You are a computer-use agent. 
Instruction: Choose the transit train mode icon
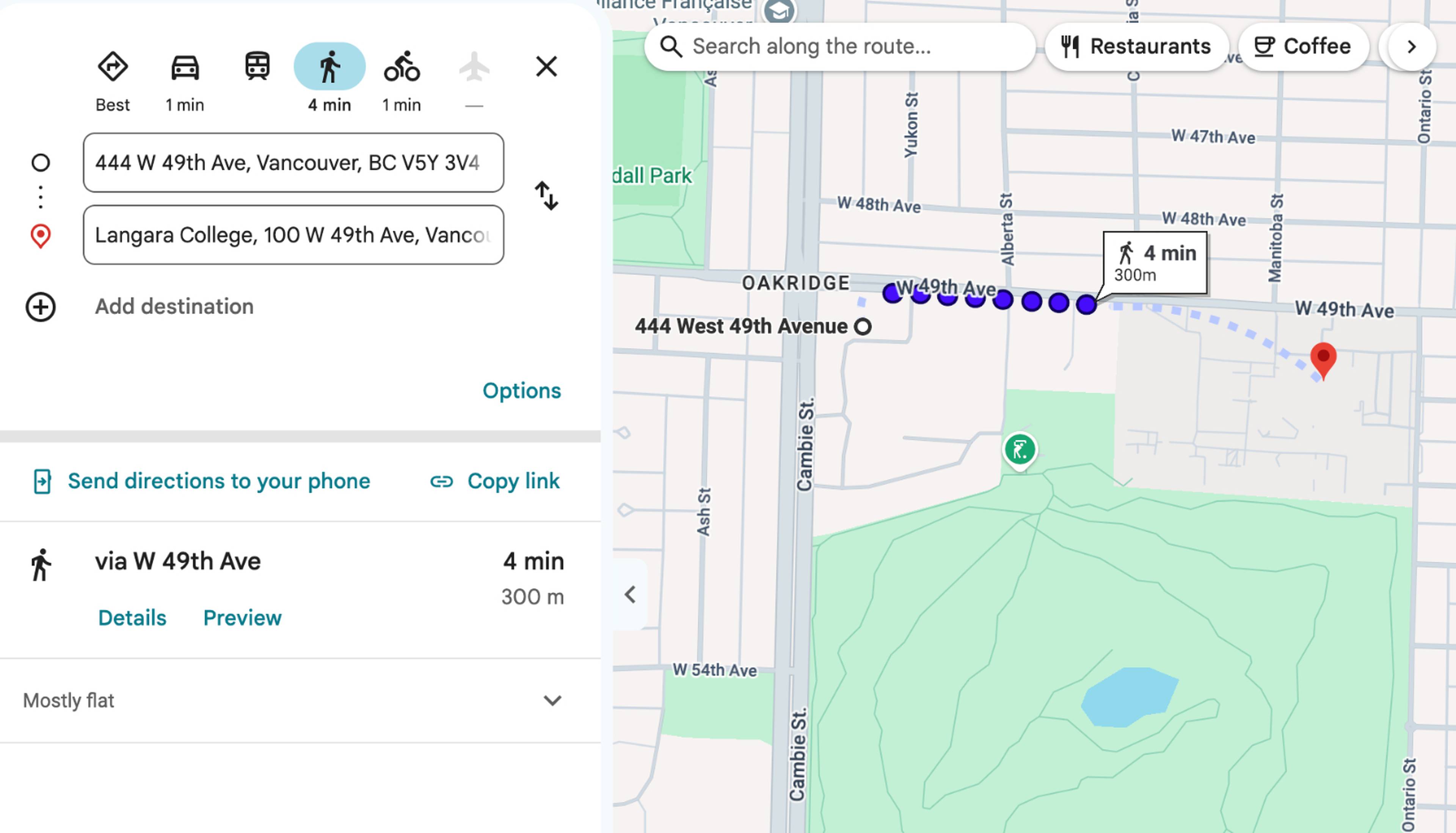click(257, 66)
